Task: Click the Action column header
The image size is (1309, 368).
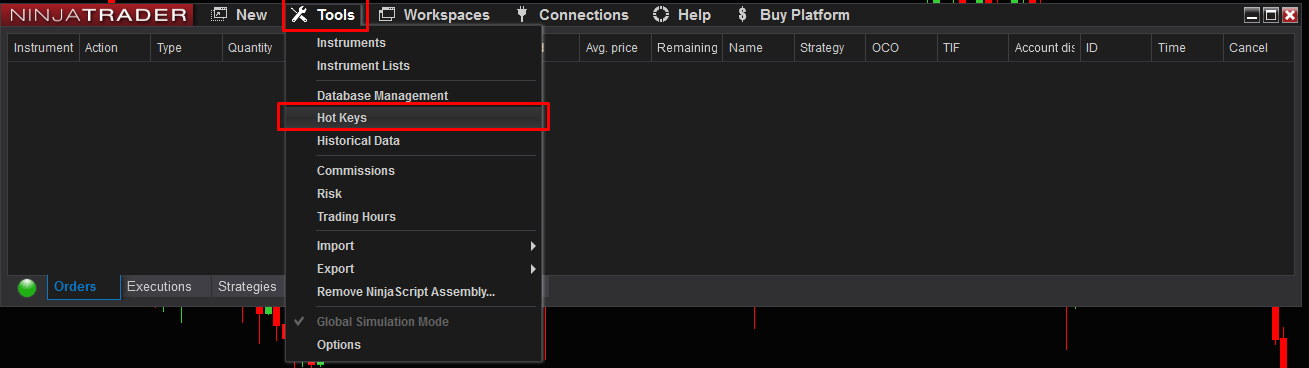Action: [x=115, y=48]
